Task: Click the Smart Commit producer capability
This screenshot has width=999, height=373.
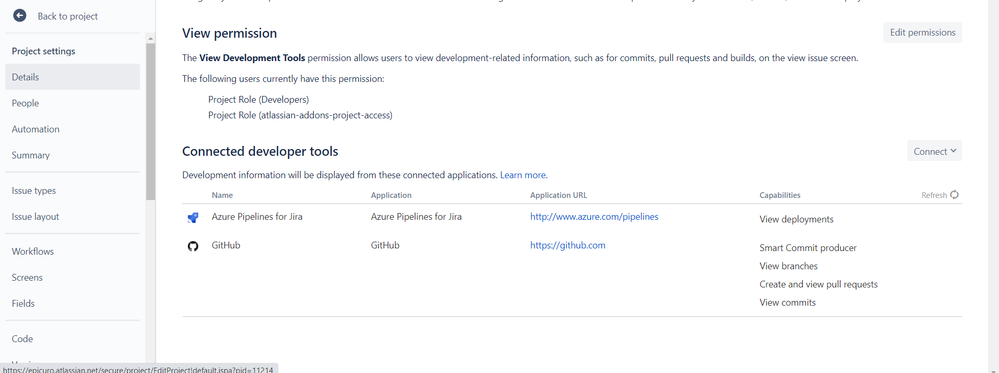Action: (x=808, y=248)
